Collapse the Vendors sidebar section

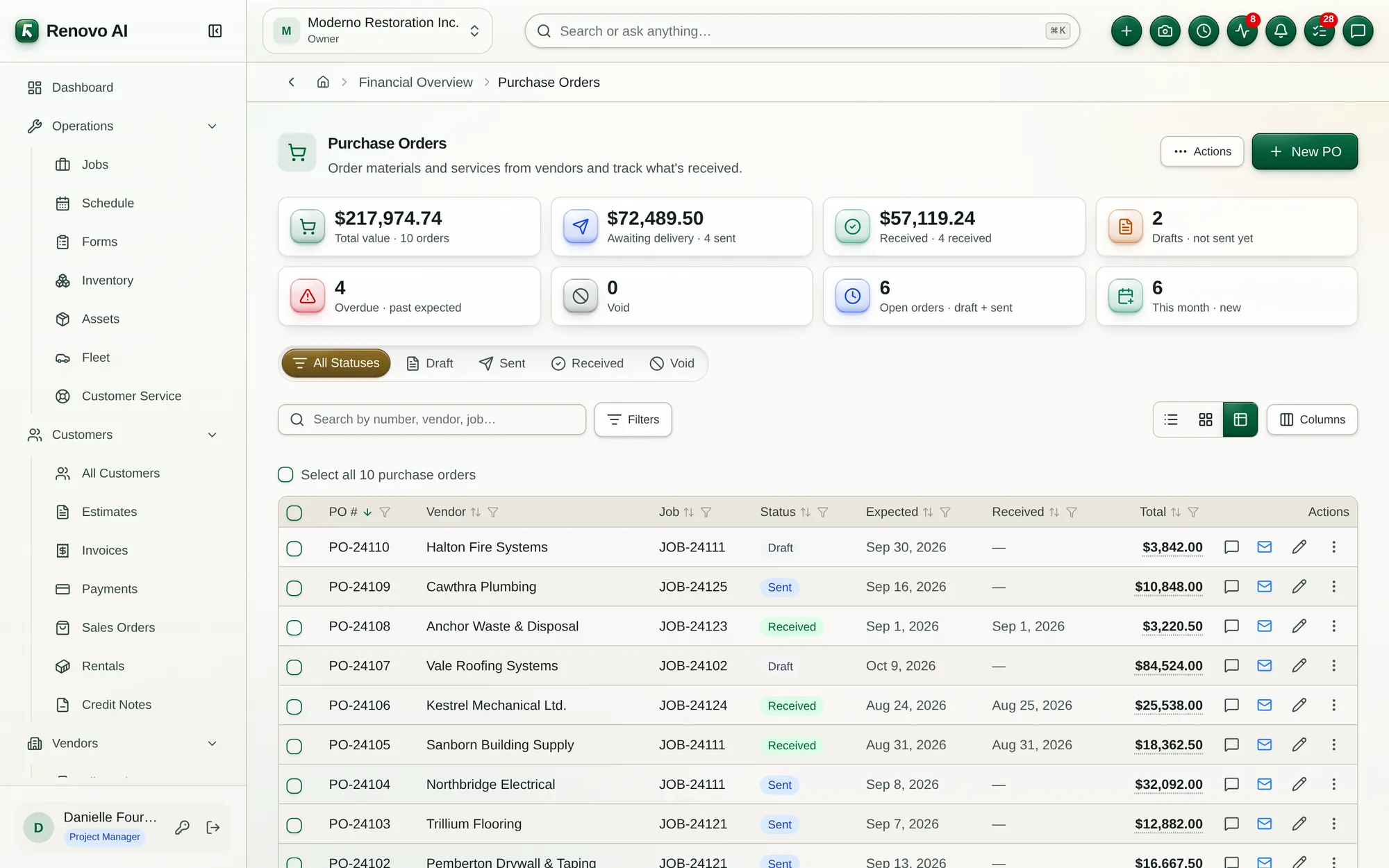point(213,743)
